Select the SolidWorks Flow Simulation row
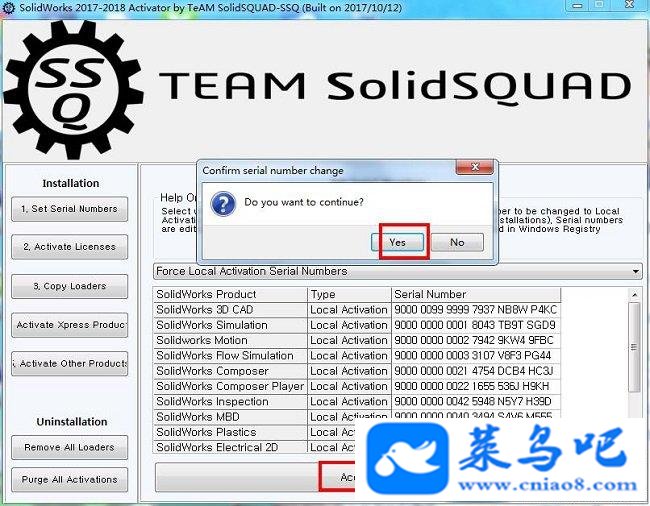Screen dimensions: 650x506 click(357, 356)
